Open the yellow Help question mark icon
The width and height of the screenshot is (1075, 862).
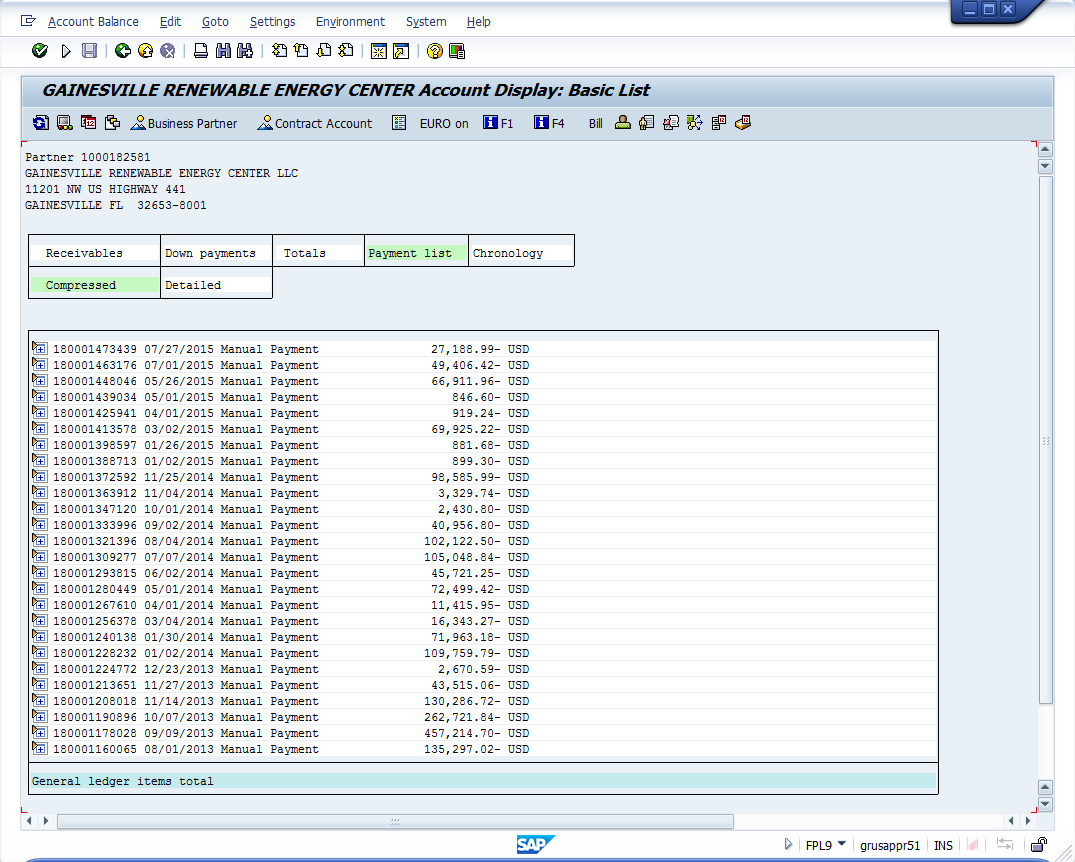[x=435, y=51]
